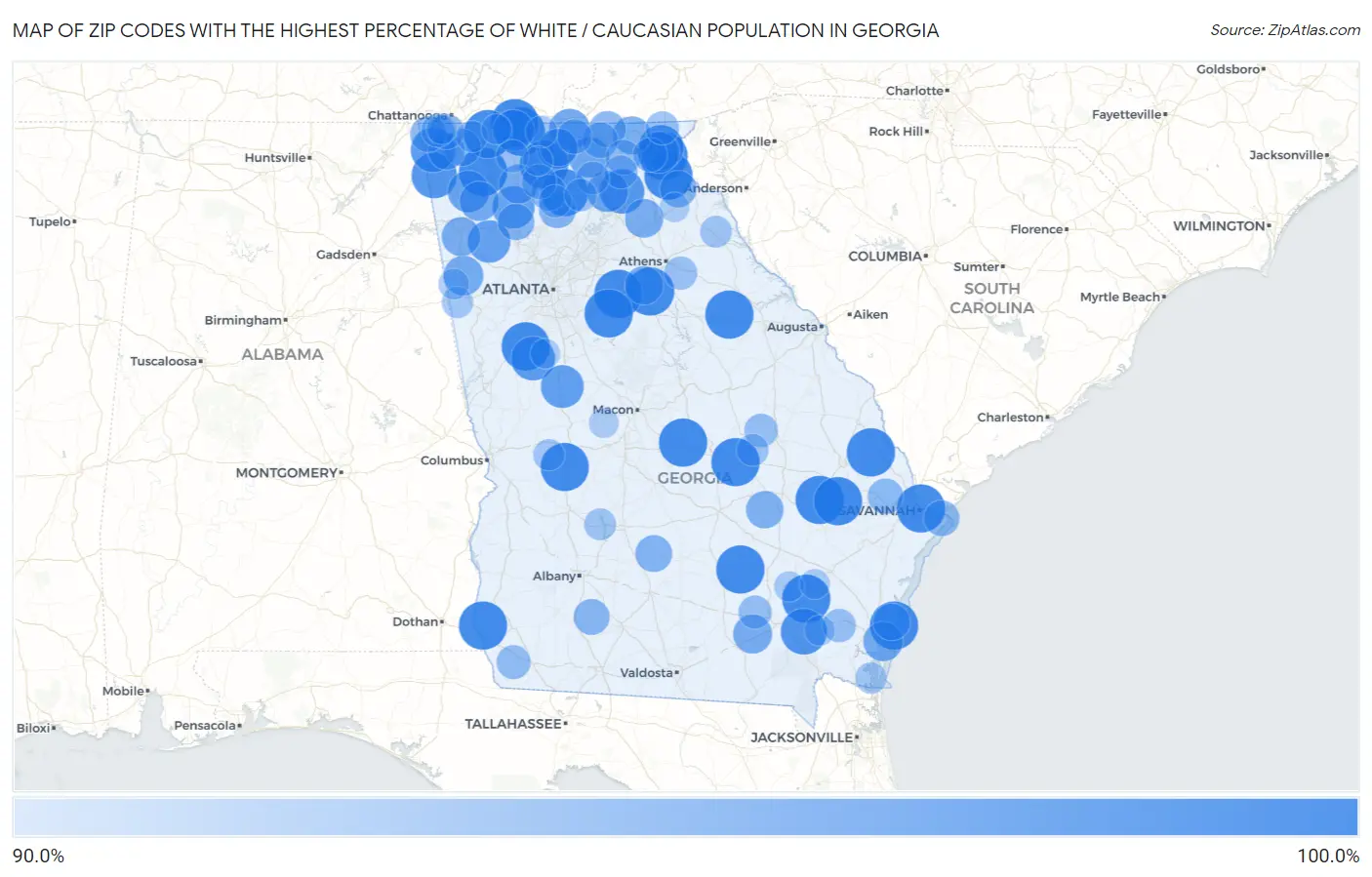1372x877 pixels.
Task: Click the JACKSONVILLE label in Florida
Action: 801,737
